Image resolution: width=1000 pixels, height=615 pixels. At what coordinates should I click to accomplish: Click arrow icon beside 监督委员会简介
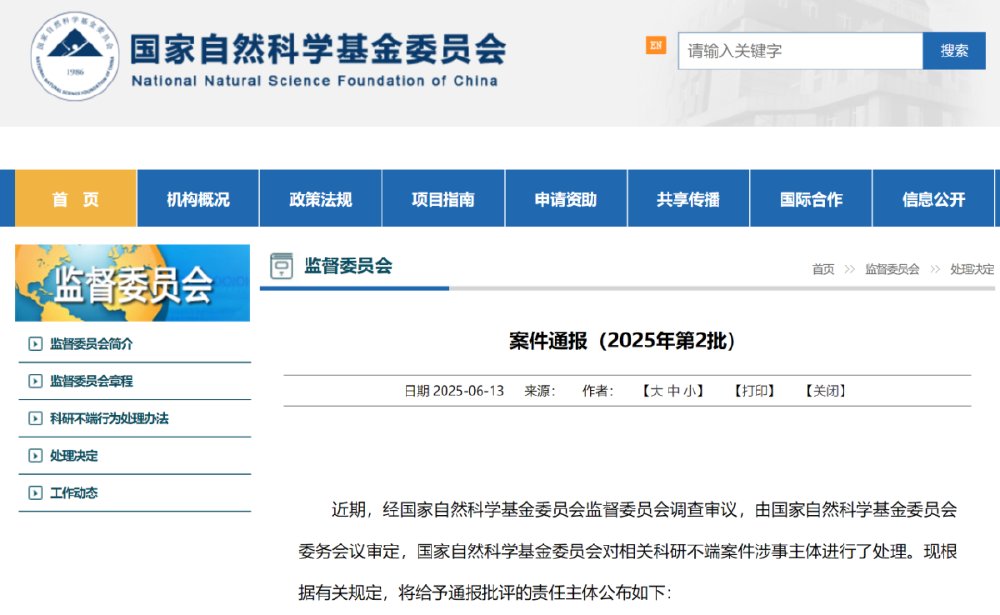pos(35,344)
